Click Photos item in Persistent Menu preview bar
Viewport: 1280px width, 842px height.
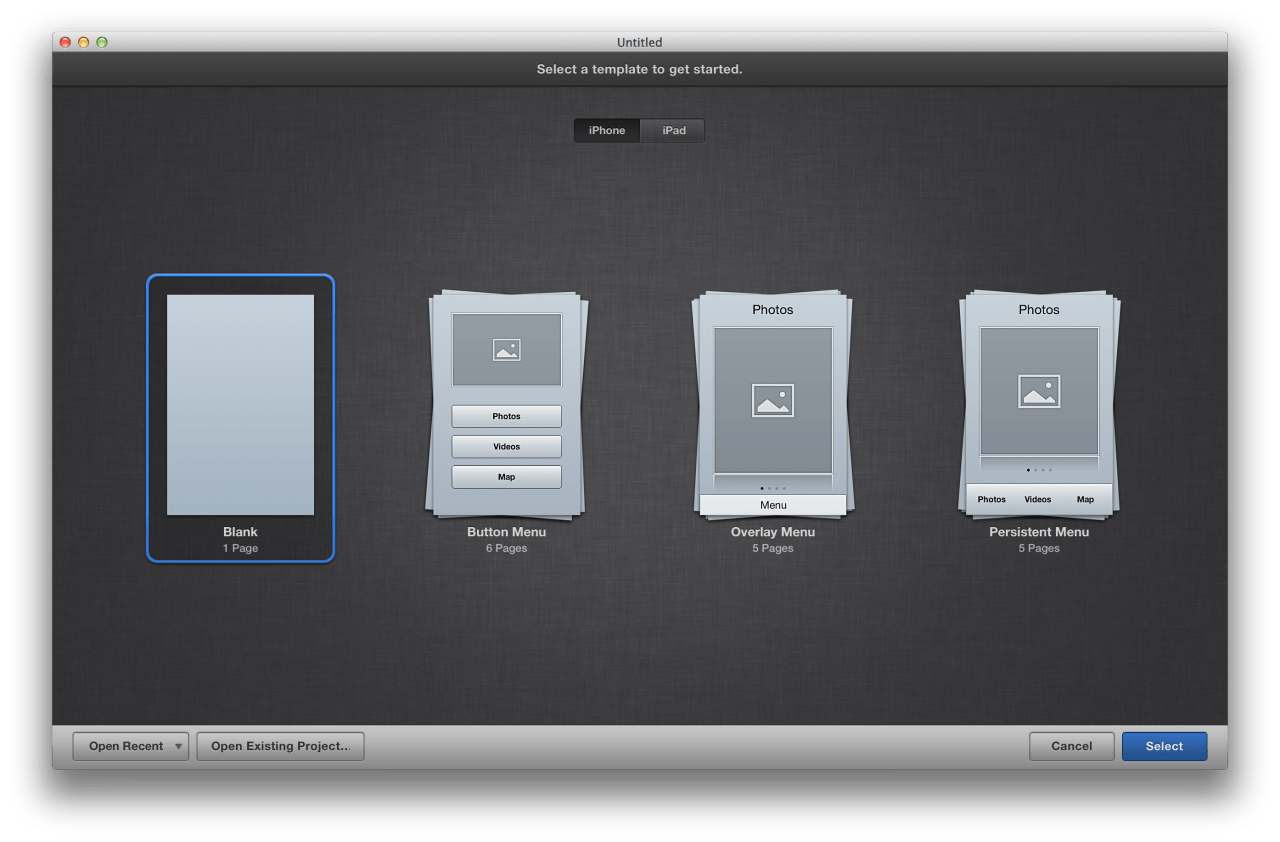pyautogui.click(x=992, y=499)
